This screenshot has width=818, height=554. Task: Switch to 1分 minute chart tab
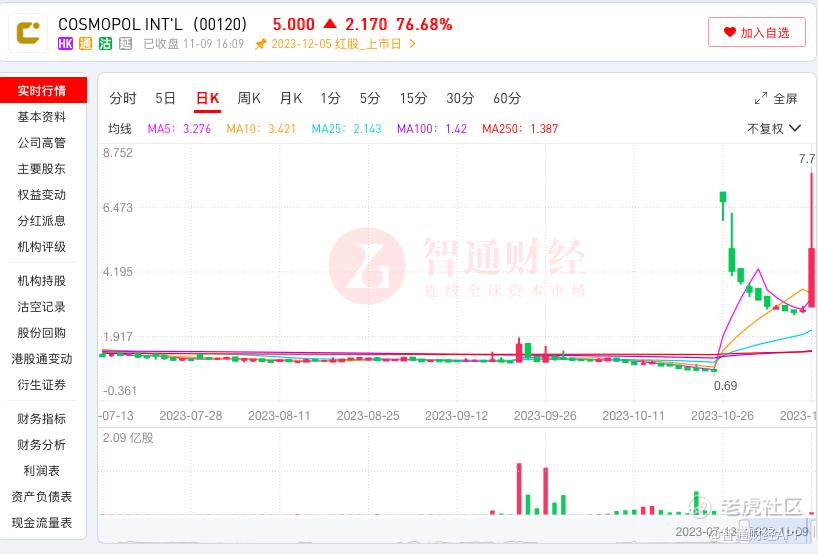[x=330, y=98]
